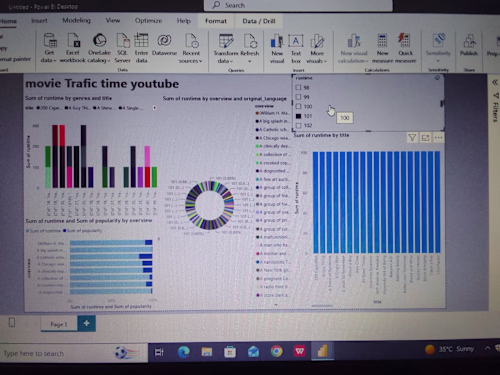Publish the report
Viewport: 500px width, 375px height.
click(x=469, y=44)
